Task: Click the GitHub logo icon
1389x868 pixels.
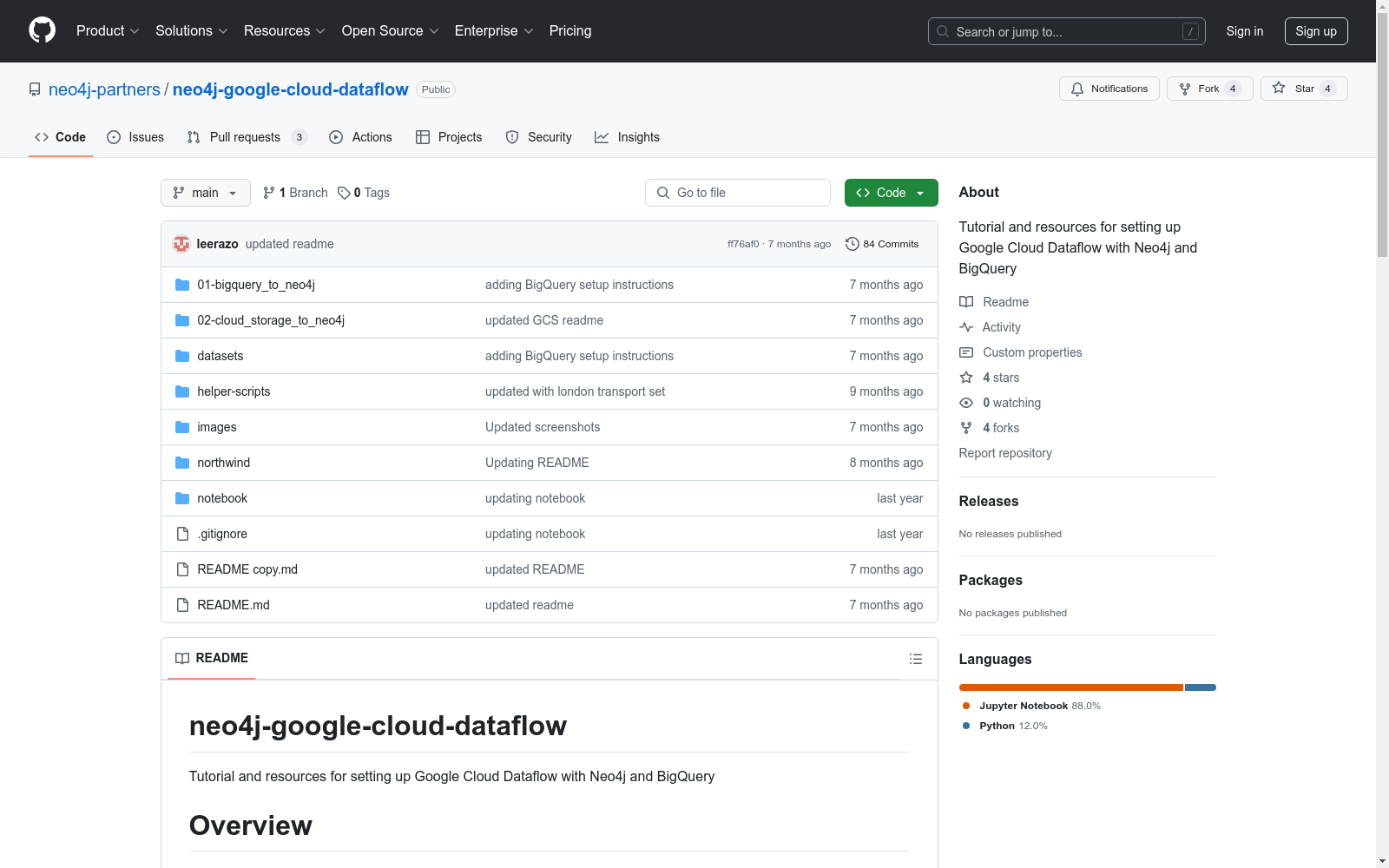Action: click(42, 30)
